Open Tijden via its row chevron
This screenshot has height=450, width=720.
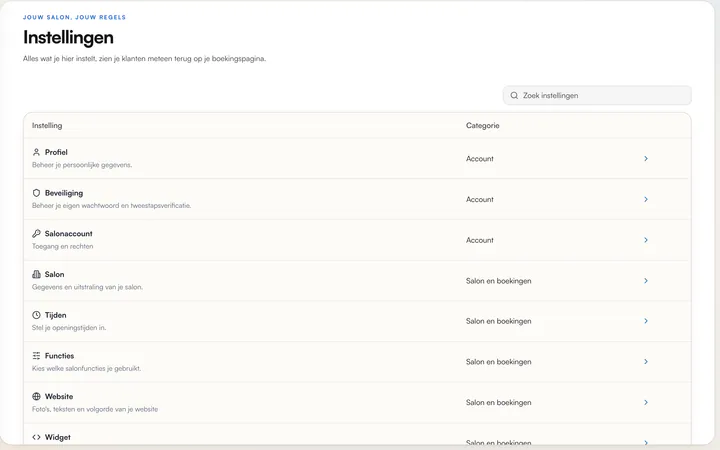pos(646,321)
